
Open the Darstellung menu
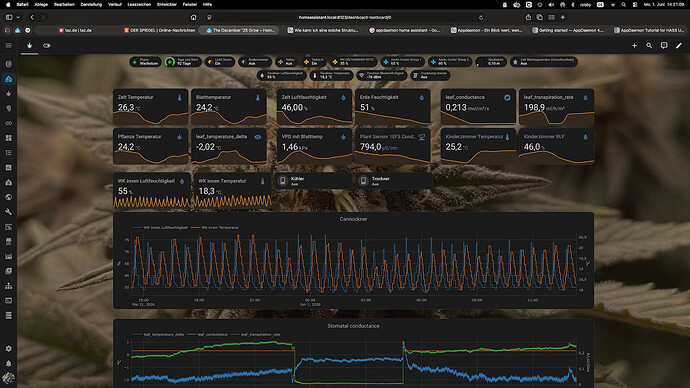[91, 4]
